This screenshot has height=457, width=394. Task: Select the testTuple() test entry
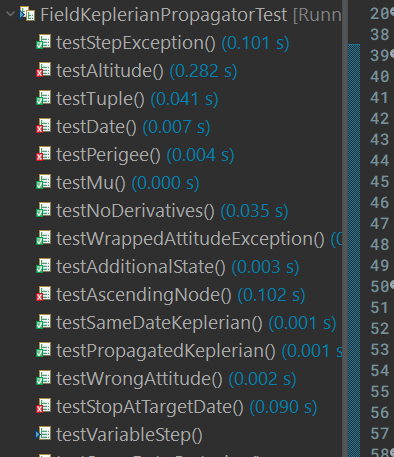pos(137,99)
